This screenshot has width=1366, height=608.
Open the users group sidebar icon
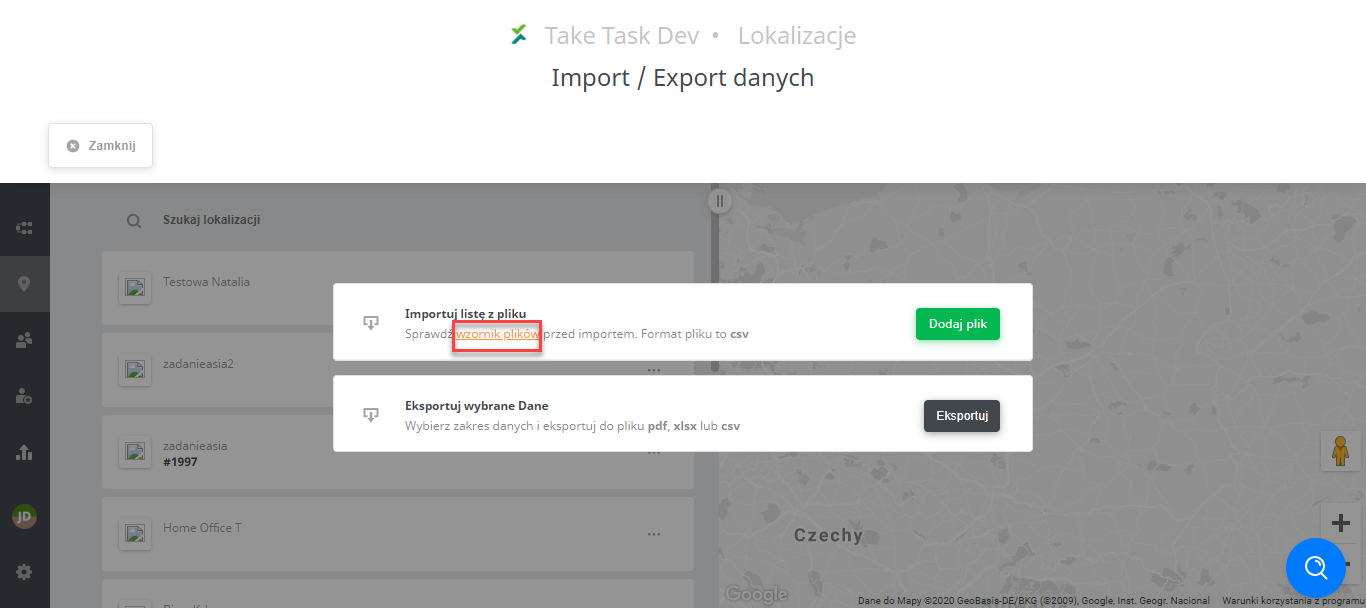(x=24, y=341)
